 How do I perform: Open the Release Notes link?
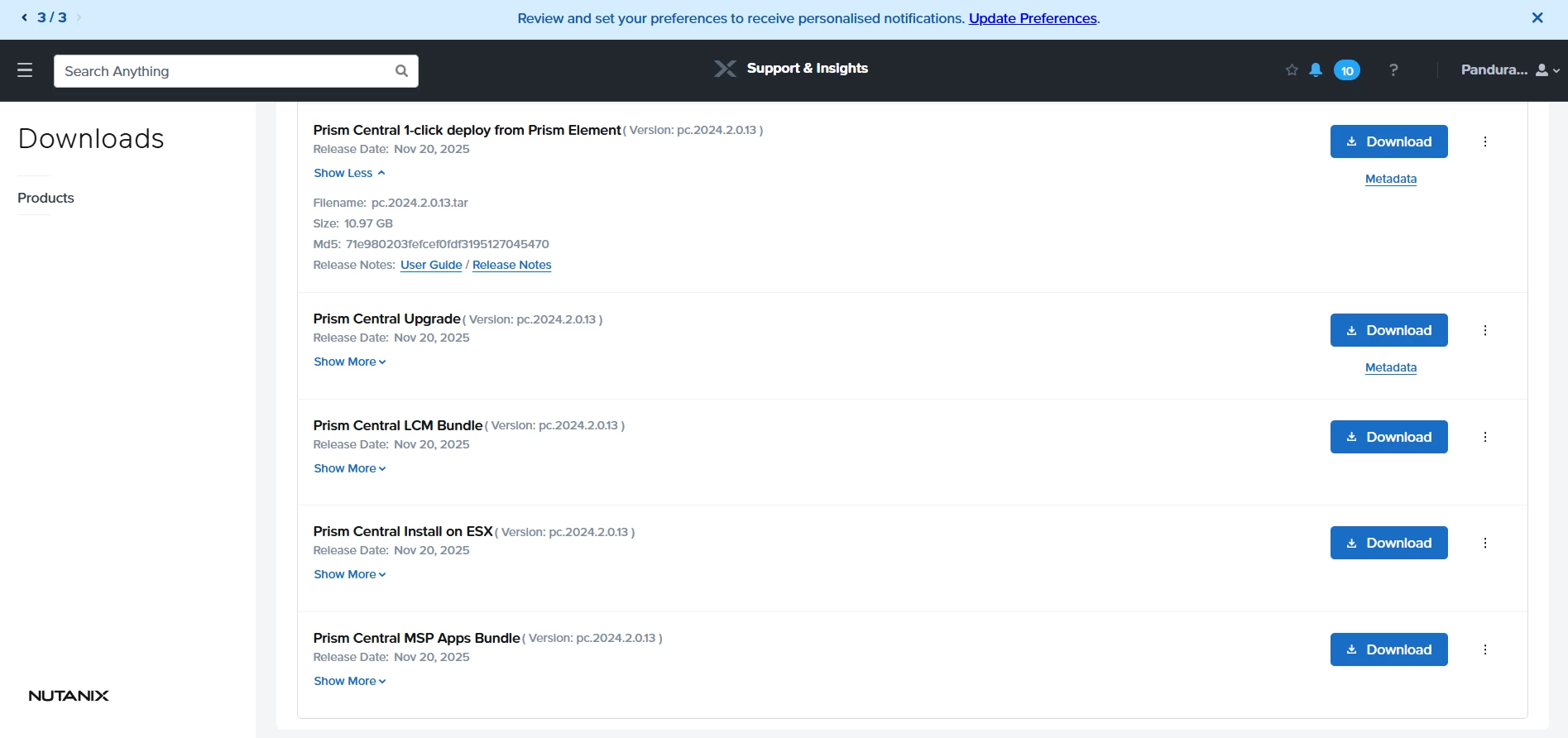511,265
